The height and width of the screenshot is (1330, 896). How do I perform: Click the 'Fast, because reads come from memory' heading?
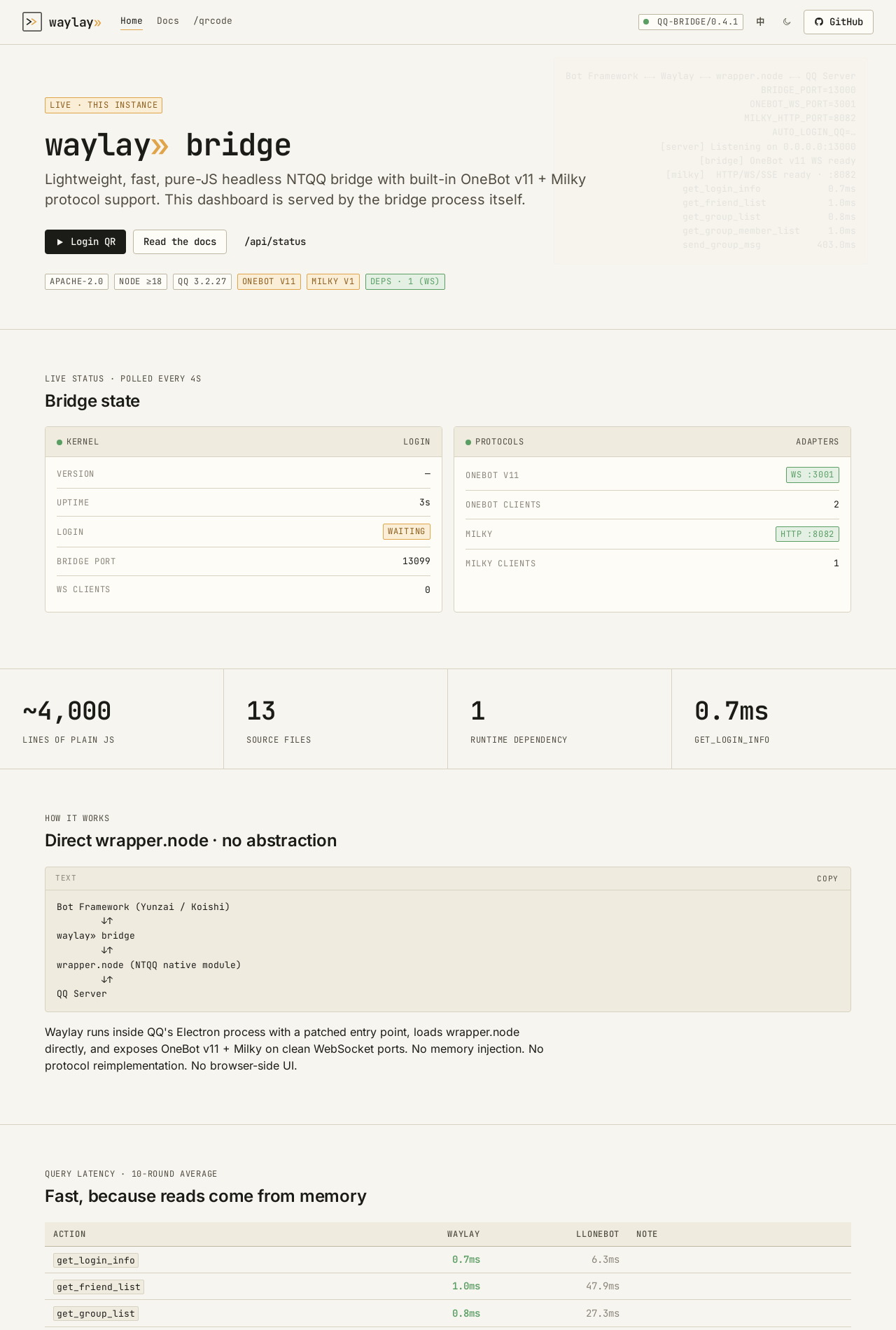coord(206,1196)
